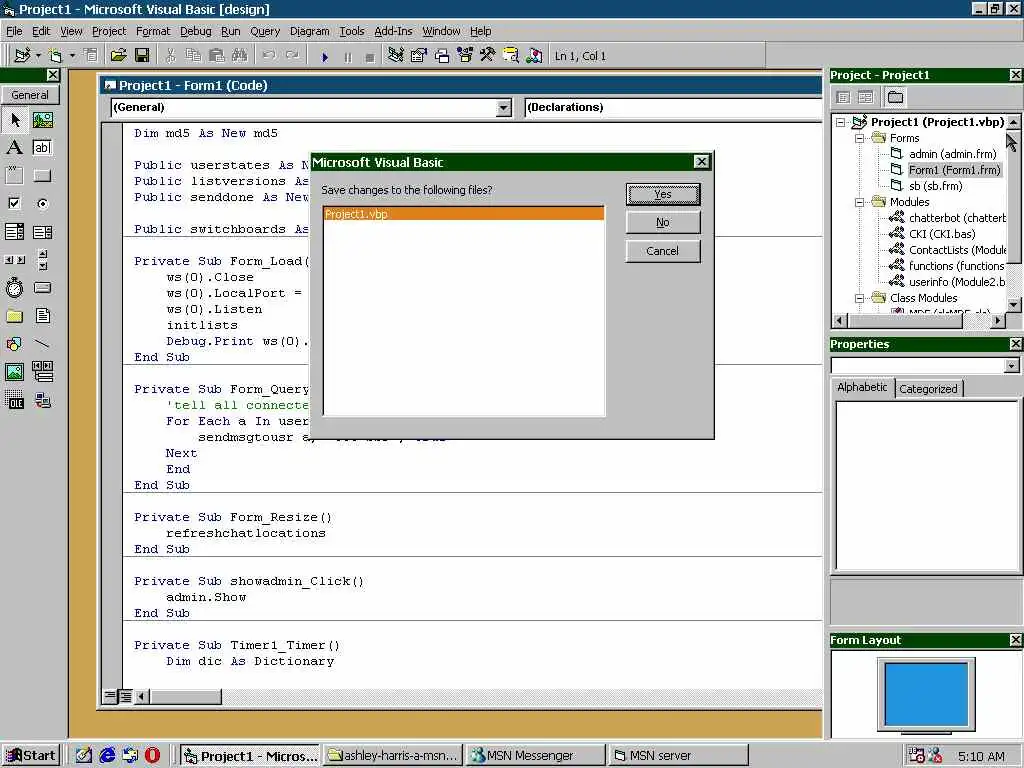The image size is (1024, 768).
Task: Switch to the Alphabetic properties tab
Action: pos(862,387)
